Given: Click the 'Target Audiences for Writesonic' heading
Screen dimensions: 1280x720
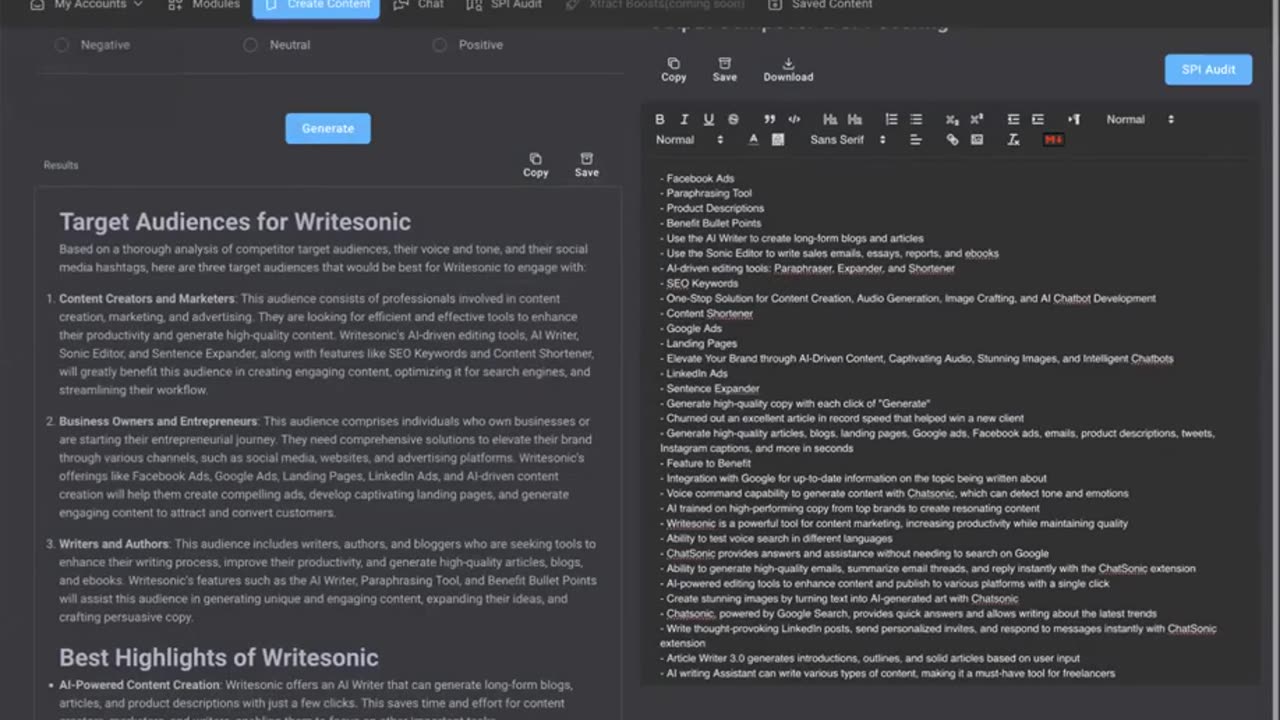Looking at the screenshot, I should tap(235, 222).
